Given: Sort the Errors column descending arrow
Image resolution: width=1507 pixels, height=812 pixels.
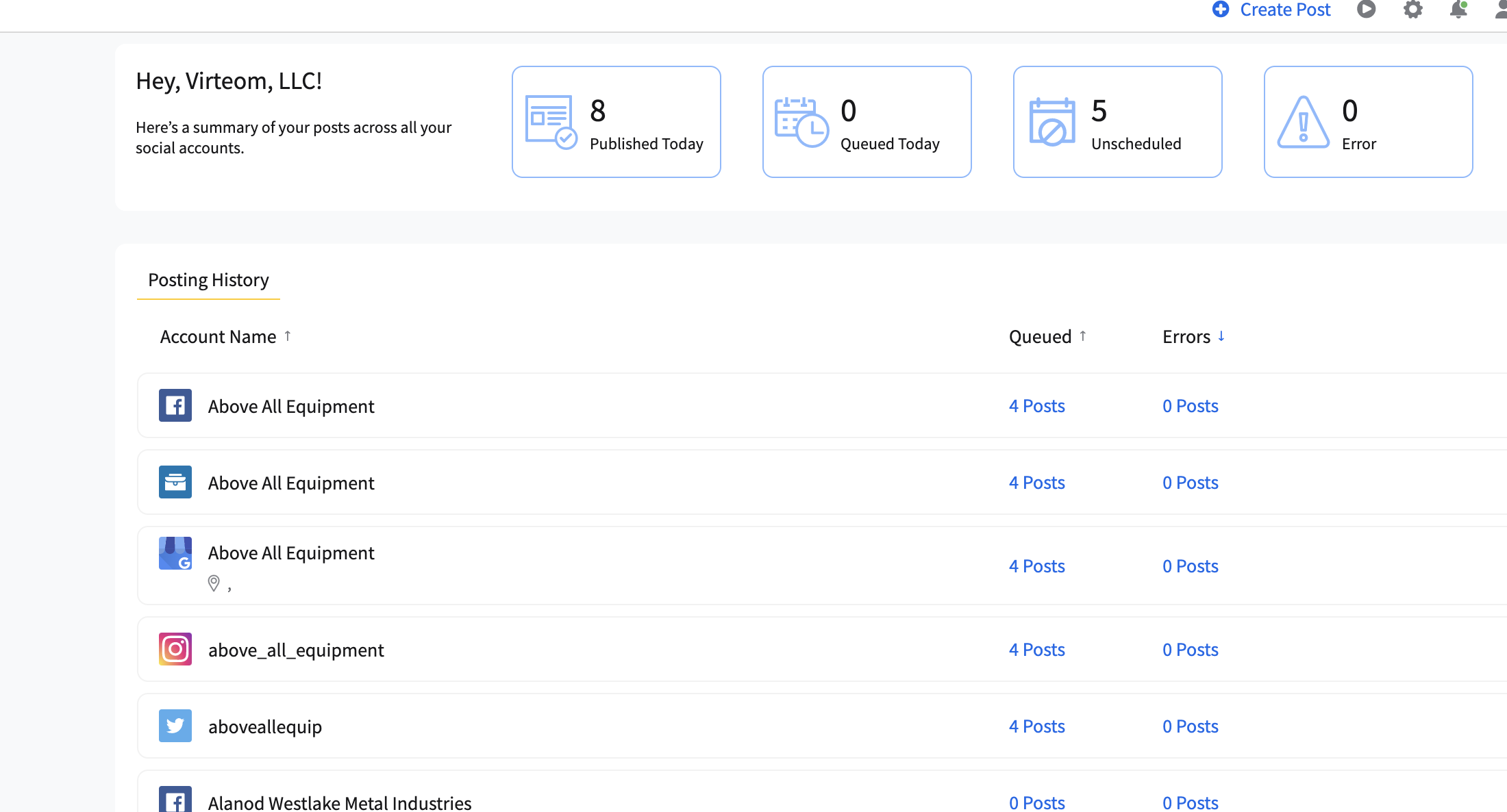Looking at the screenshot, I should pos(1221,336).
